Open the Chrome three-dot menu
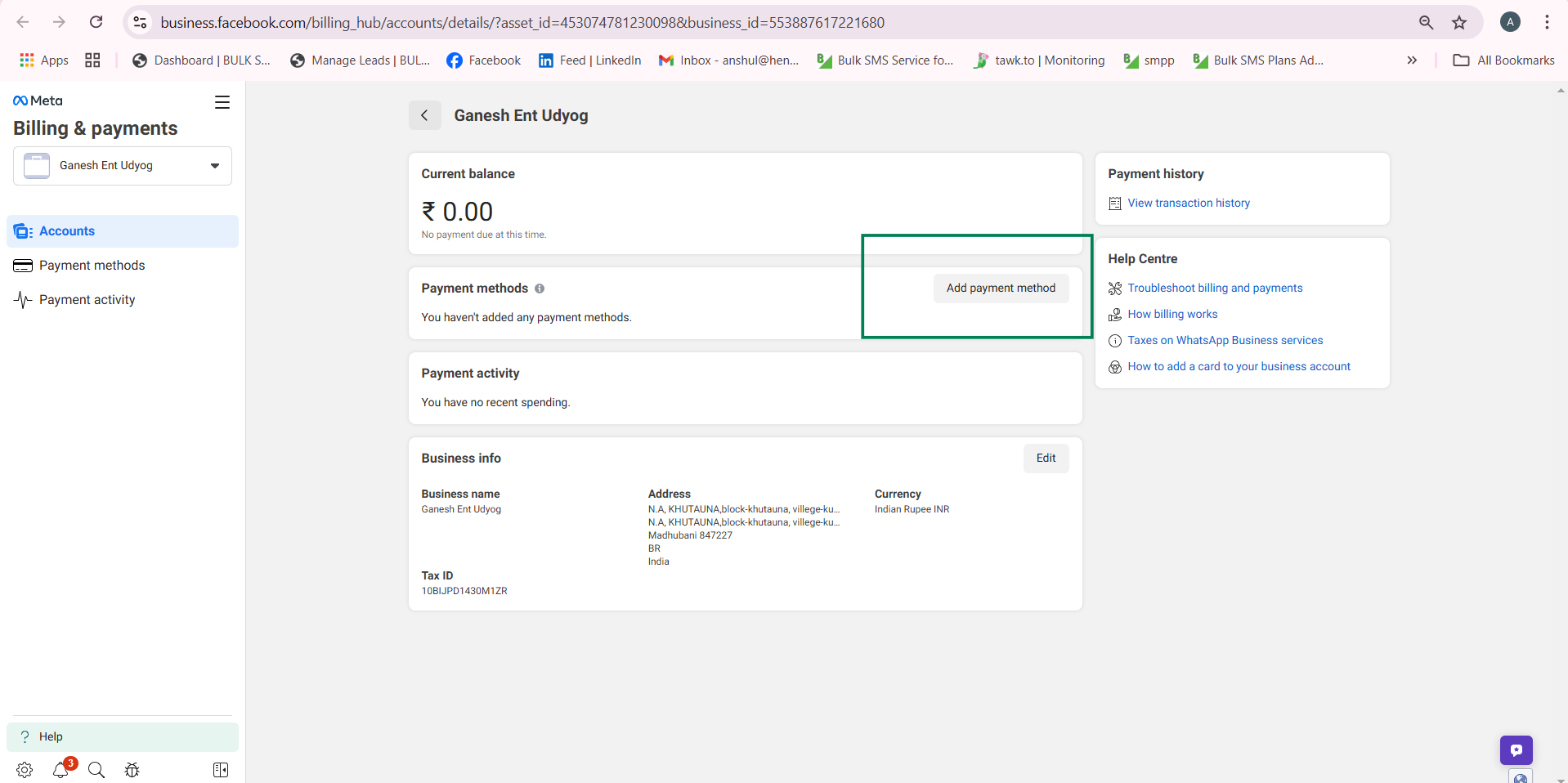 [1547, 22]
